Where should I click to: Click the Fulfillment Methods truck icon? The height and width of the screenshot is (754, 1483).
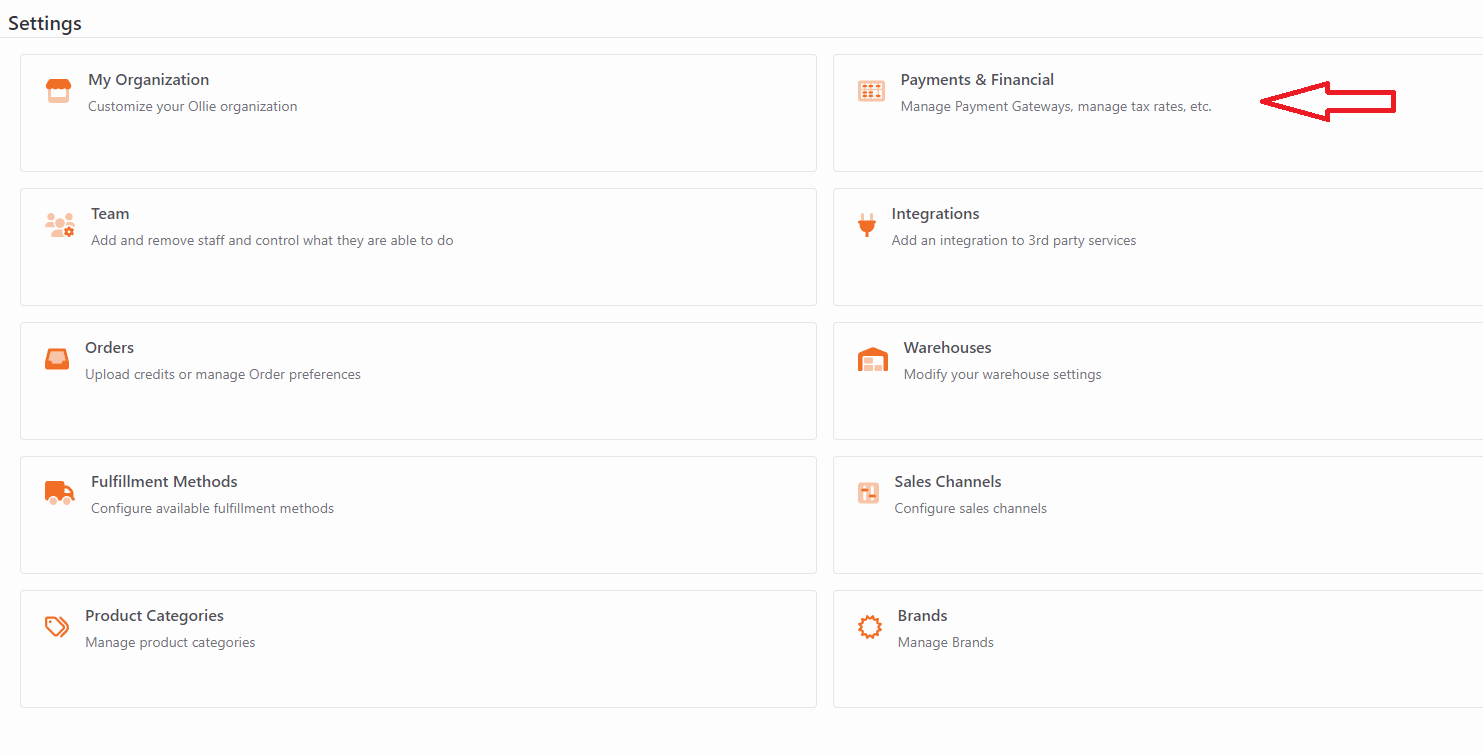[x=60, y=493]
